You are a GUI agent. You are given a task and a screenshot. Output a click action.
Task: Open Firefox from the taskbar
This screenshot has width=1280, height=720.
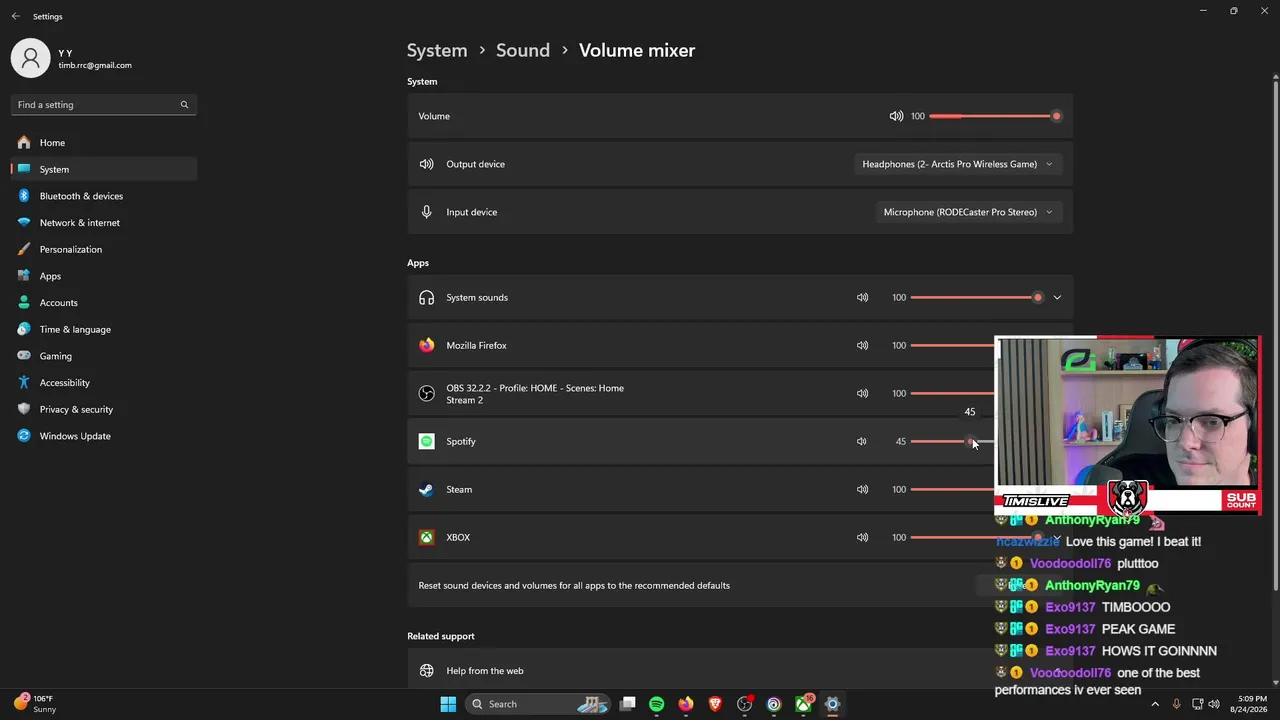coord(686,704)
